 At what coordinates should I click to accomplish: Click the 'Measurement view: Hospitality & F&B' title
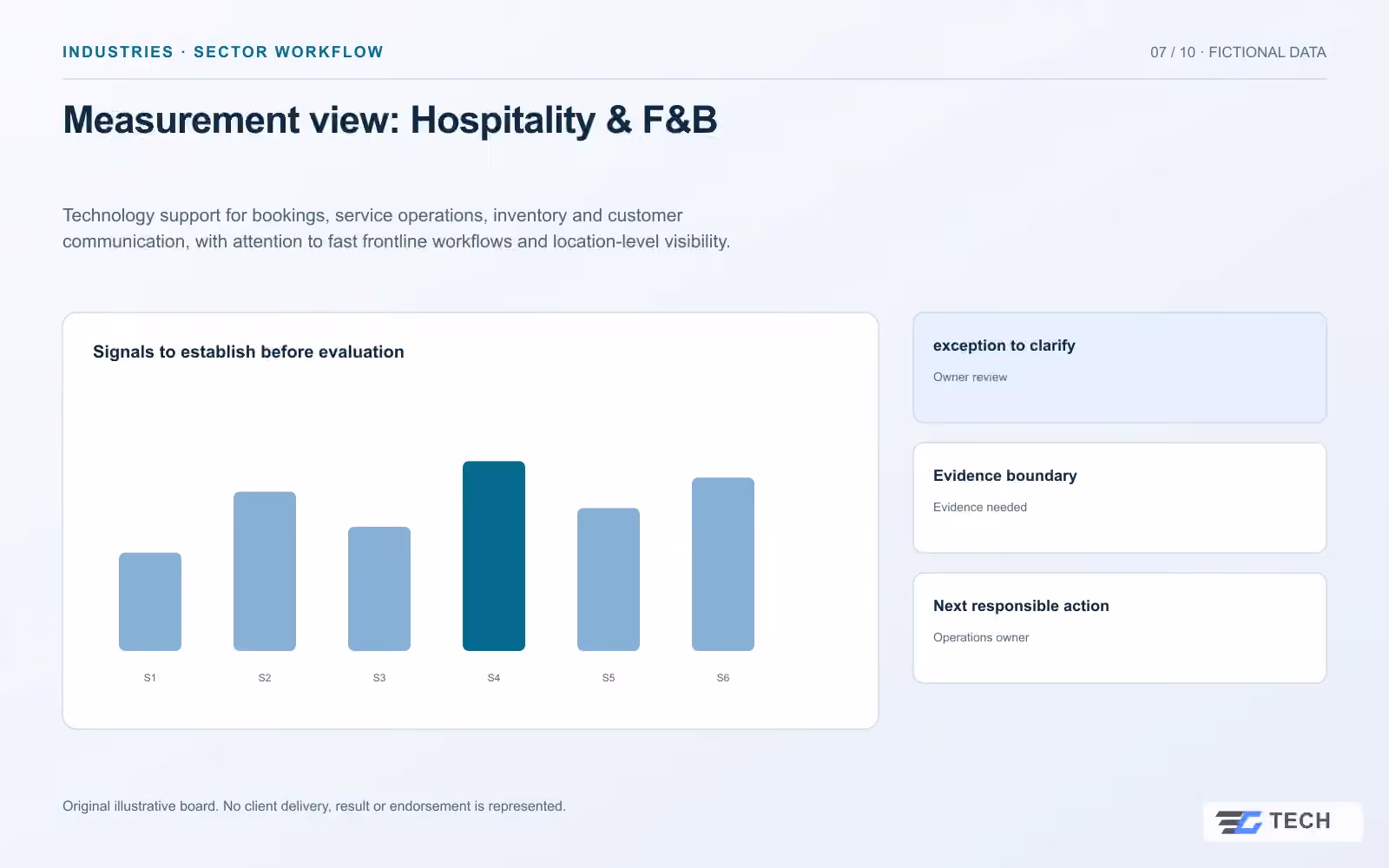coord(391,120)
